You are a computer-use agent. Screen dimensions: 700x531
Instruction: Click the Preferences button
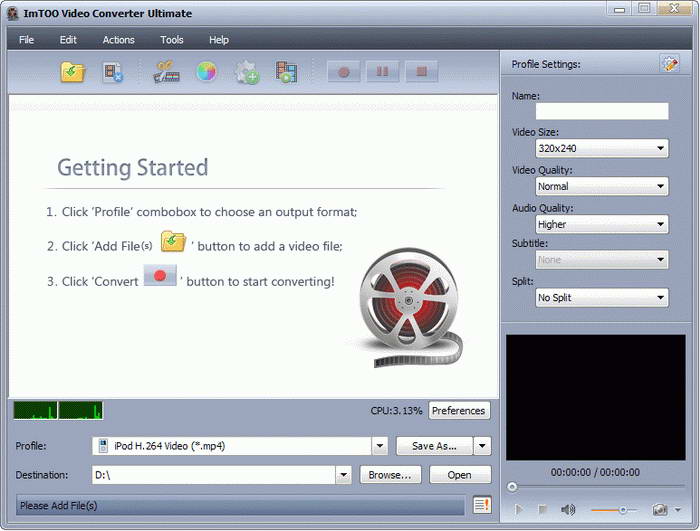pos(459,410)
